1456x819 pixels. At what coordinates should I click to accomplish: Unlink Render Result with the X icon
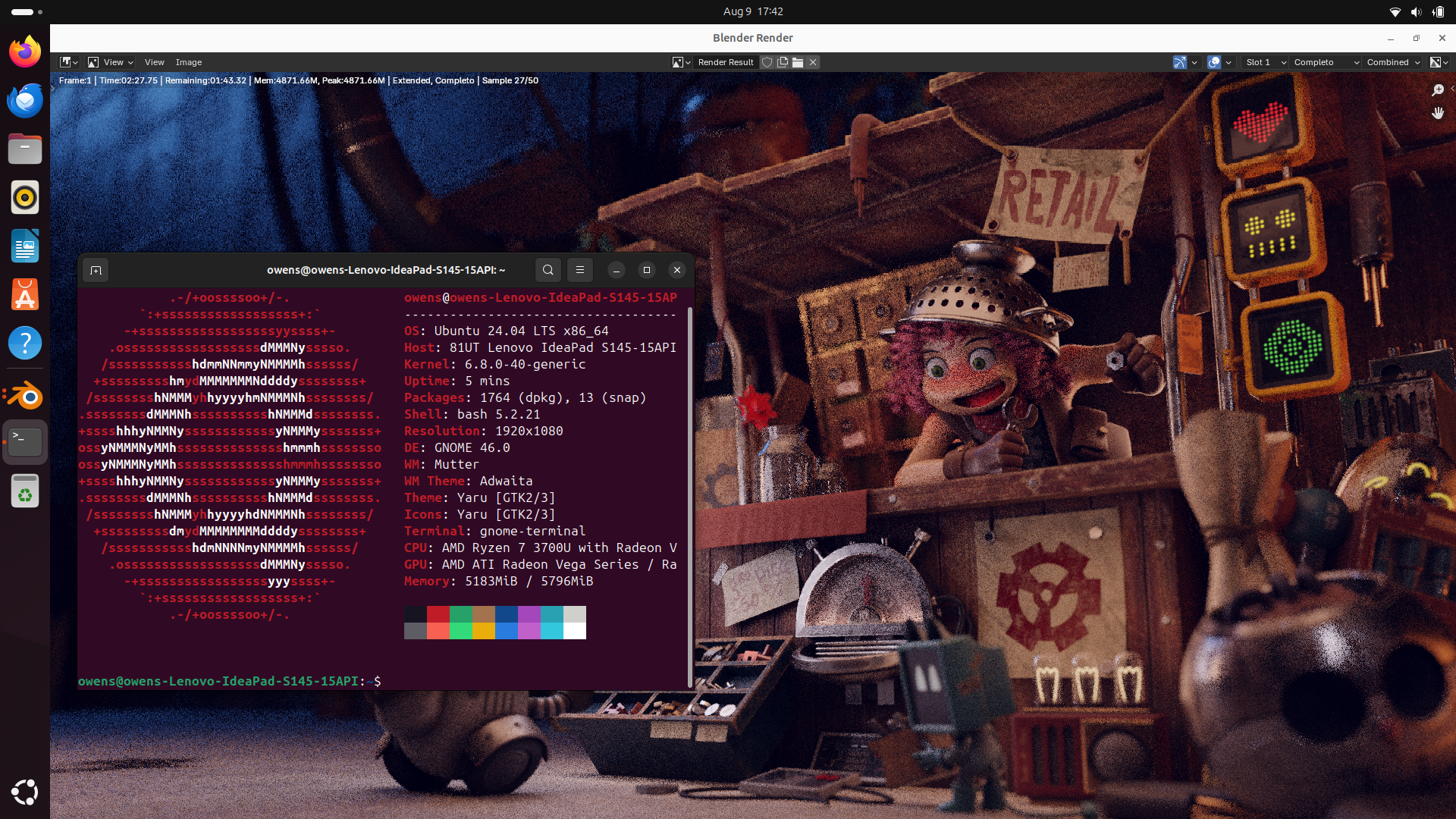813,62
